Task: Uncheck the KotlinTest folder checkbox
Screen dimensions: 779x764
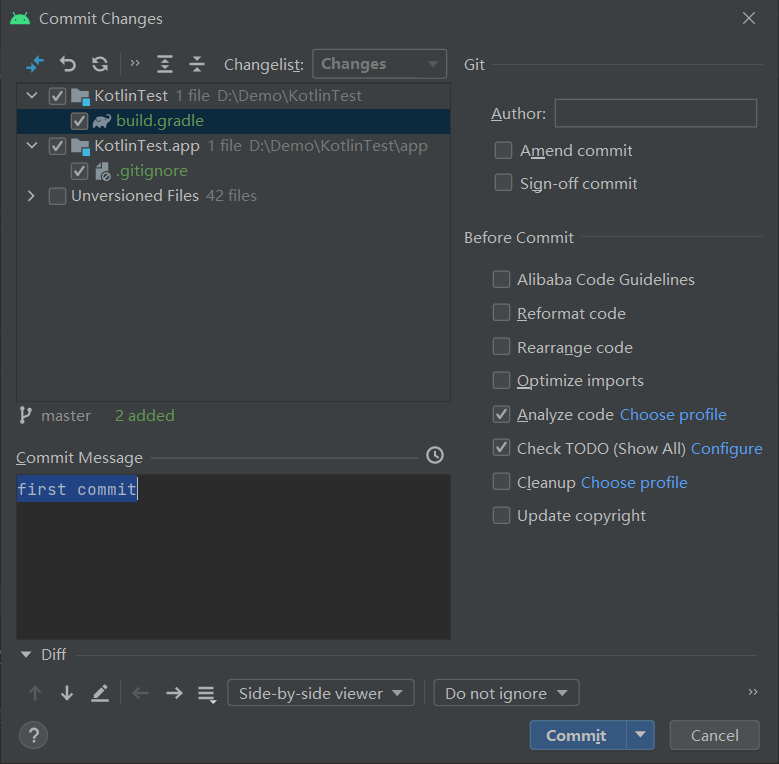Action: click(x=57, y=96)
